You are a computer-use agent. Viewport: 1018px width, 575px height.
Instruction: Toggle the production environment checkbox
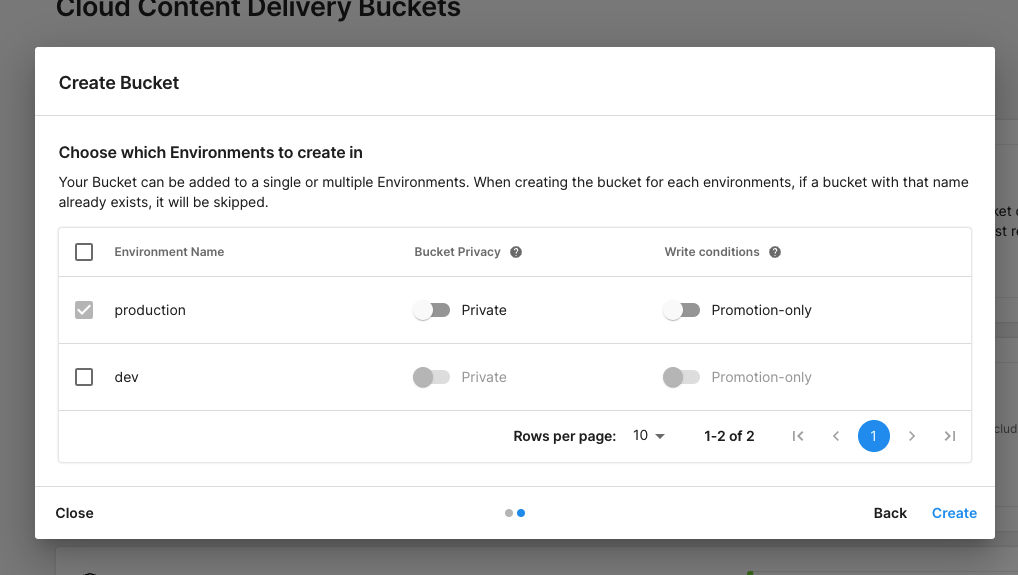pos(84,310)
